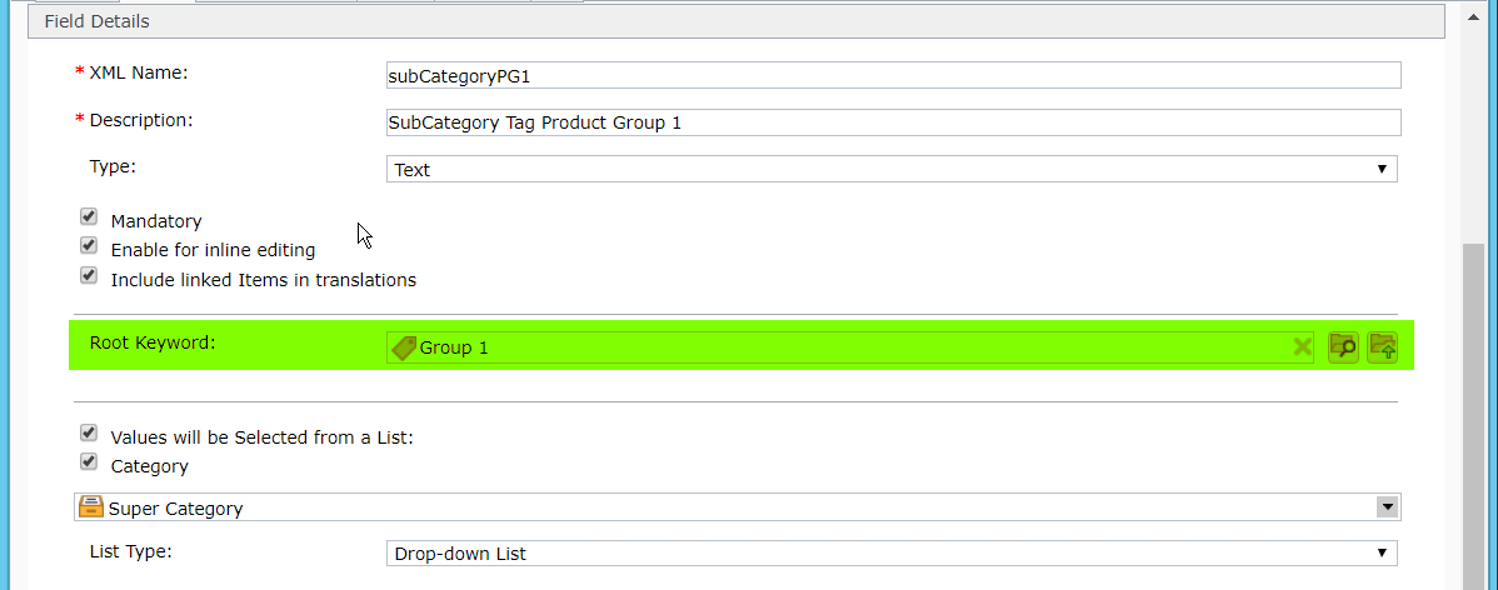Open the List Type Drop-down List selector
1498x590 pixels.
[892, 553]
